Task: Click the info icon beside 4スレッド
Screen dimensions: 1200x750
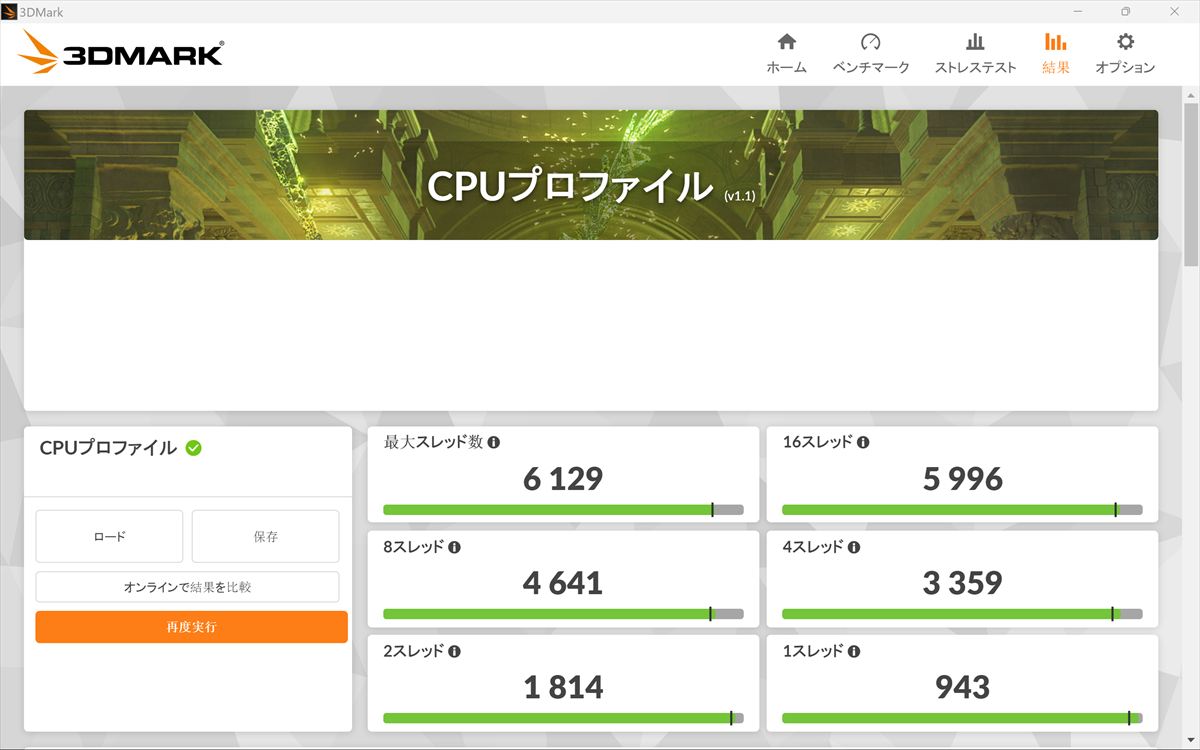Action: click(854, 547)
